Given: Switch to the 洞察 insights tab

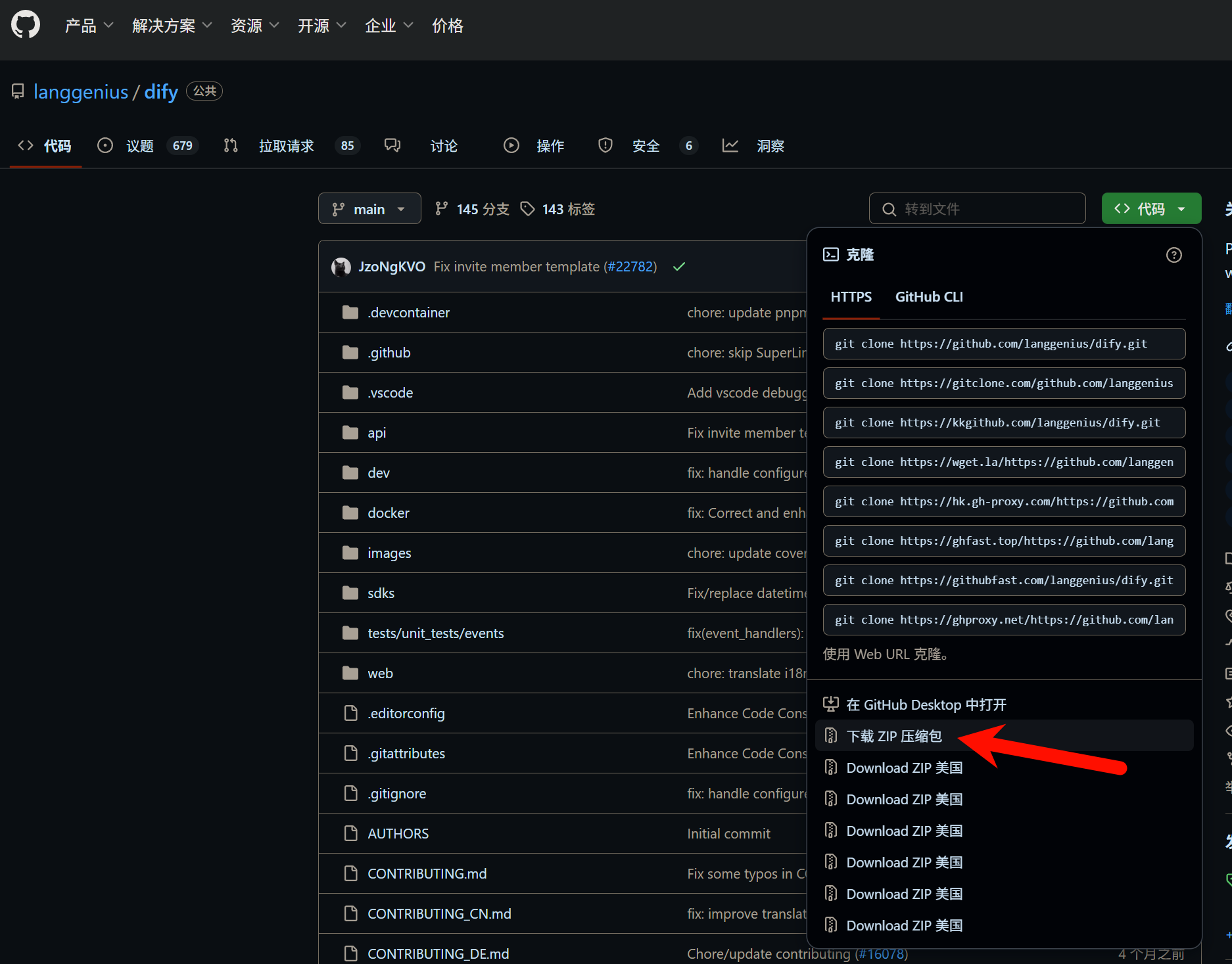Looking at the screenshot, I should point(753,146).
